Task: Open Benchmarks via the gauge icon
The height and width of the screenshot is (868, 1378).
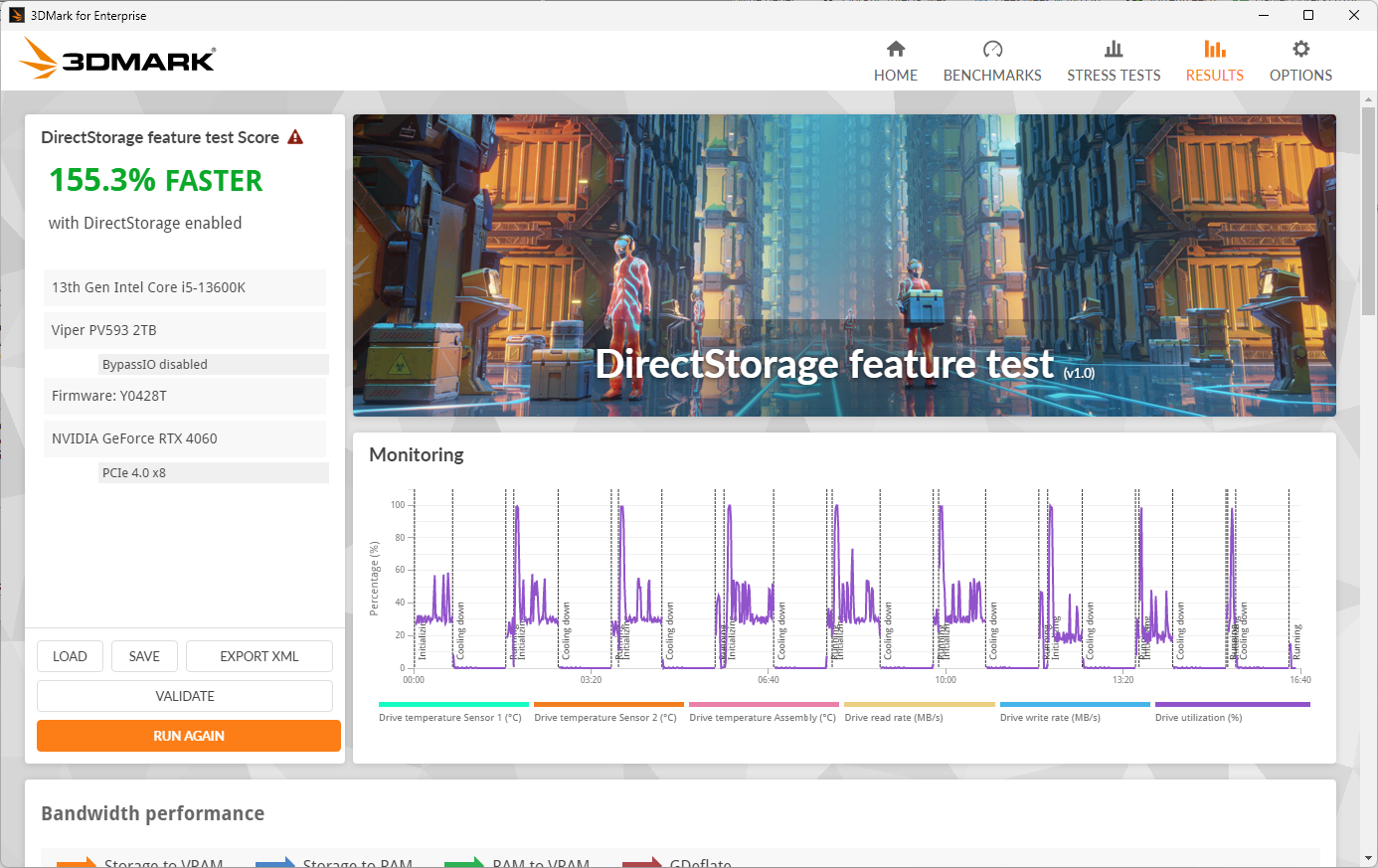Action: coord(991,50)
